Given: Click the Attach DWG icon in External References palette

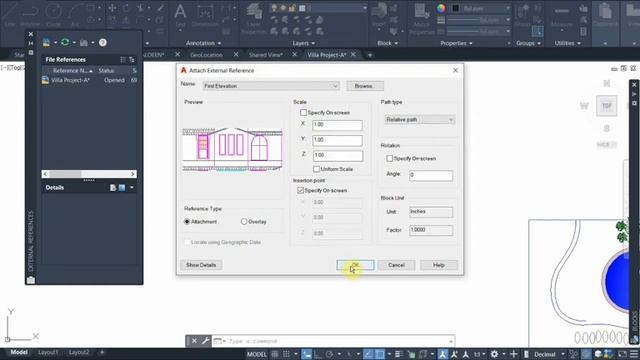Looking at the screenshot, I should point(46,42).
